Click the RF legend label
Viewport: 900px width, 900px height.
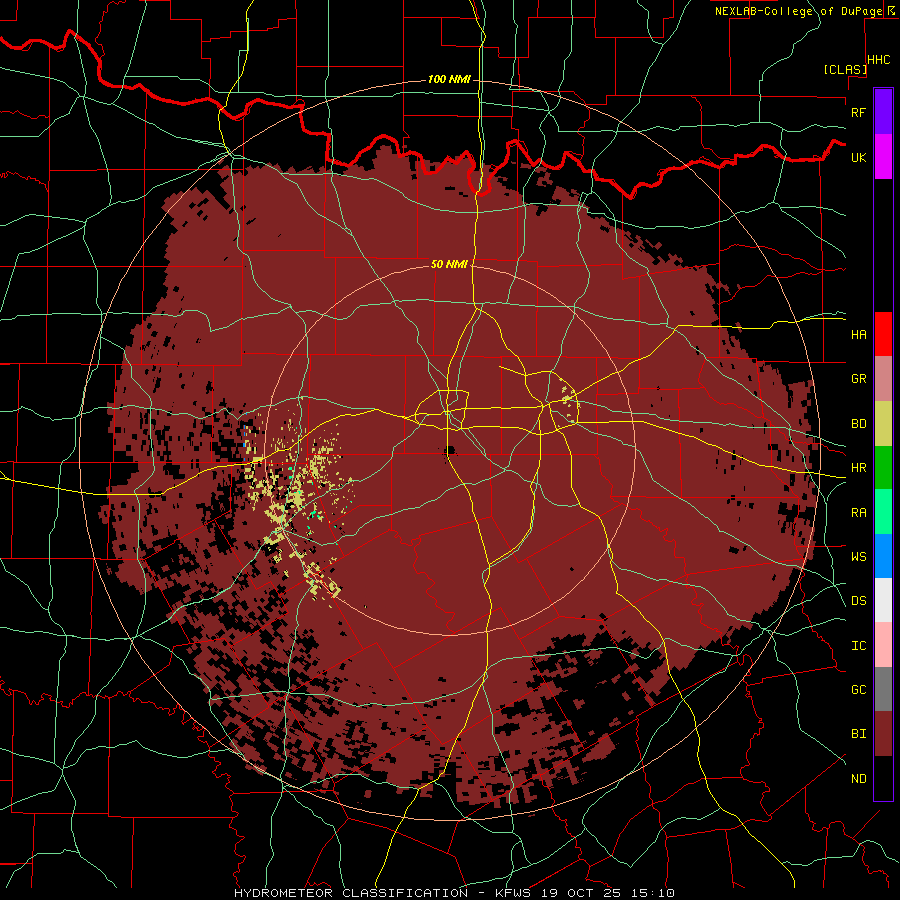point(858,112)
